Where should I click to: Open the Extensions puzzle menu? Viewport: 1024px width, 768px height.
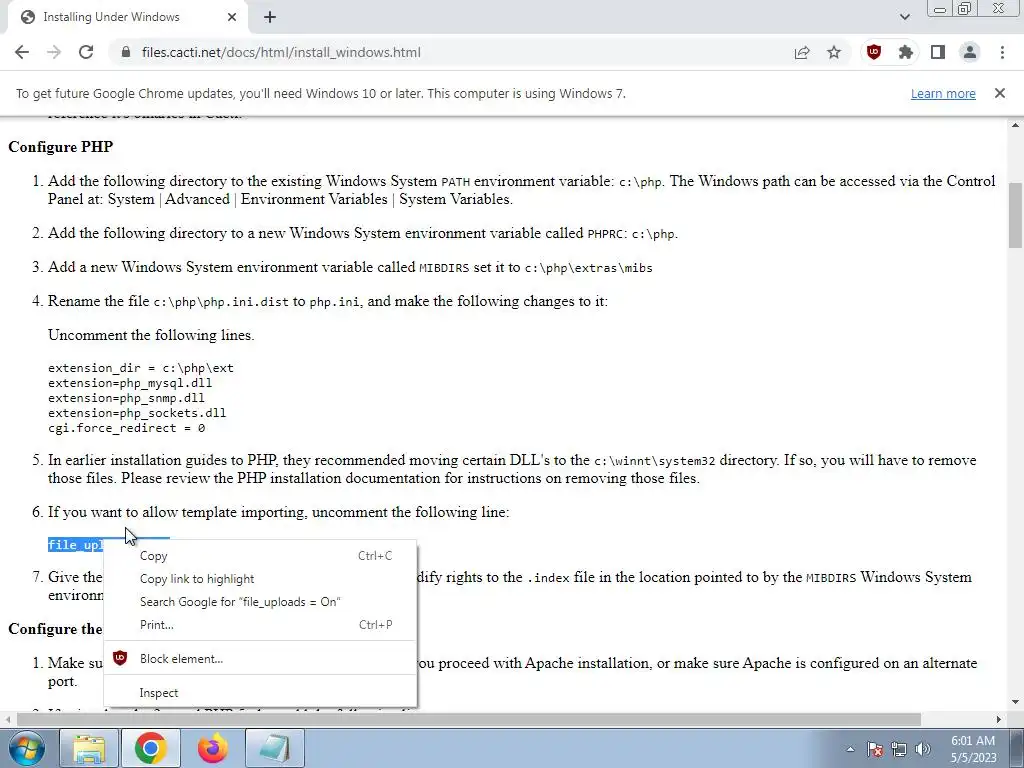(x=906, y=52)
